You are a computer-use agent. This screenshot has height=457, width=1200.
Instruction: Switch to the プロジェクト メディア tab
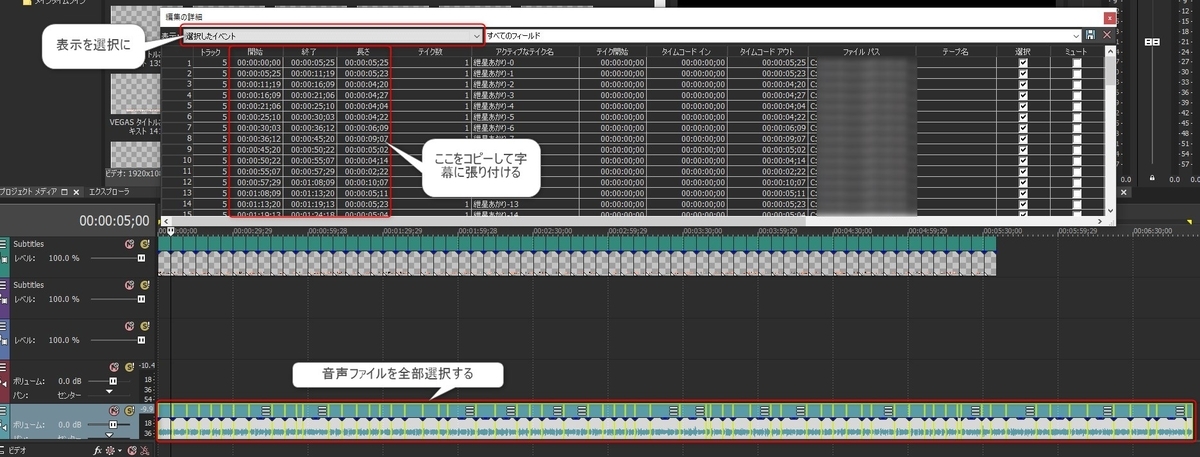pyautogui.click(x=29, y=191)
